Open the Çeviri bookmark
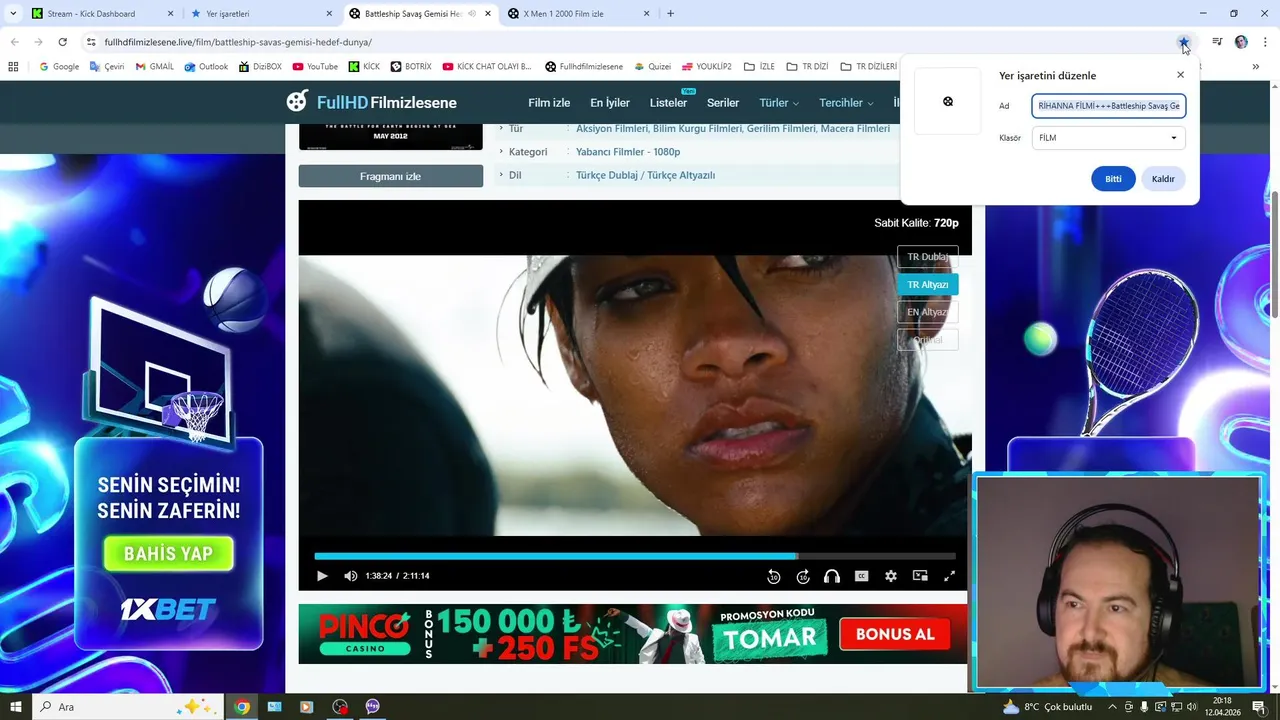This screenshot has height=720, width=1280. (x=107, y=67)
